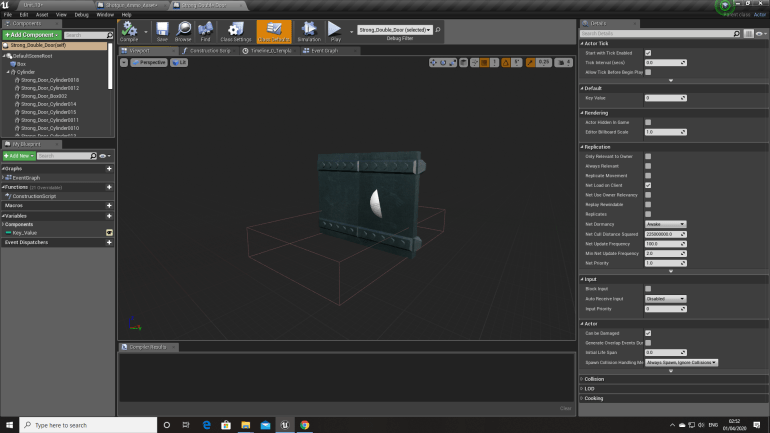
Task: Play the level in editor
Action: tap(335, 31)
